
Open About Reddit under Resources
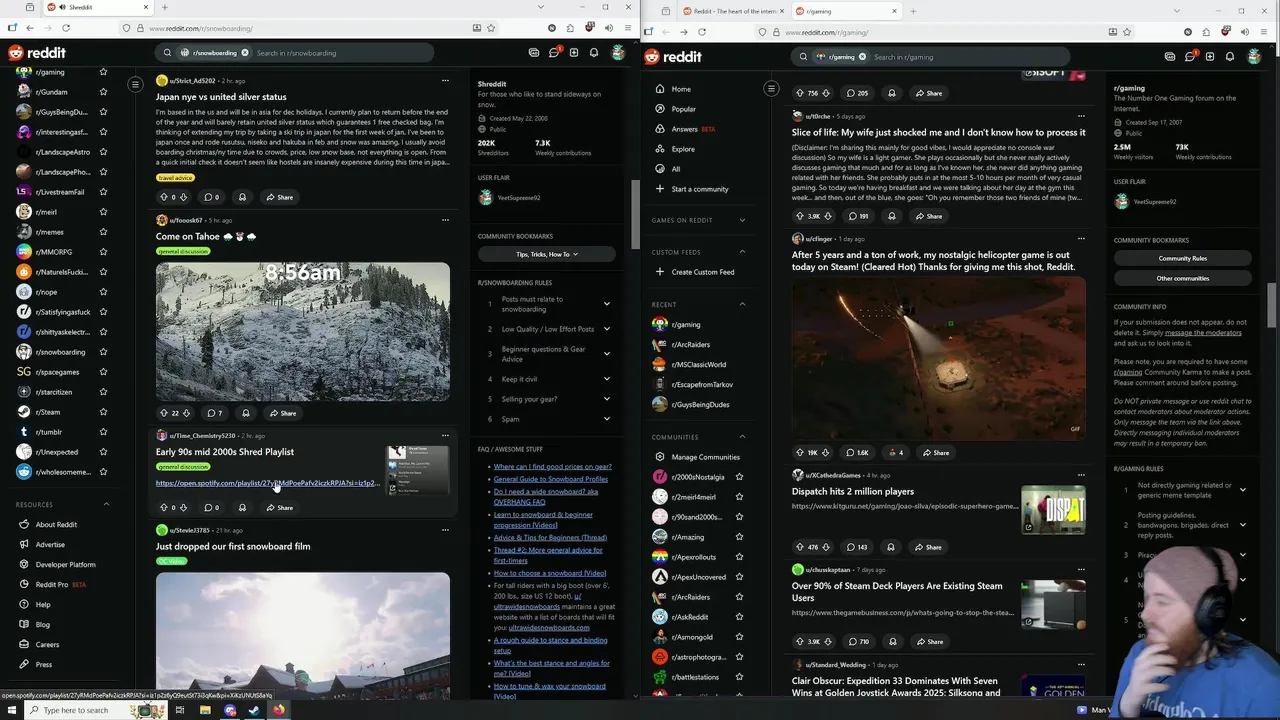(x=56, y=525)
